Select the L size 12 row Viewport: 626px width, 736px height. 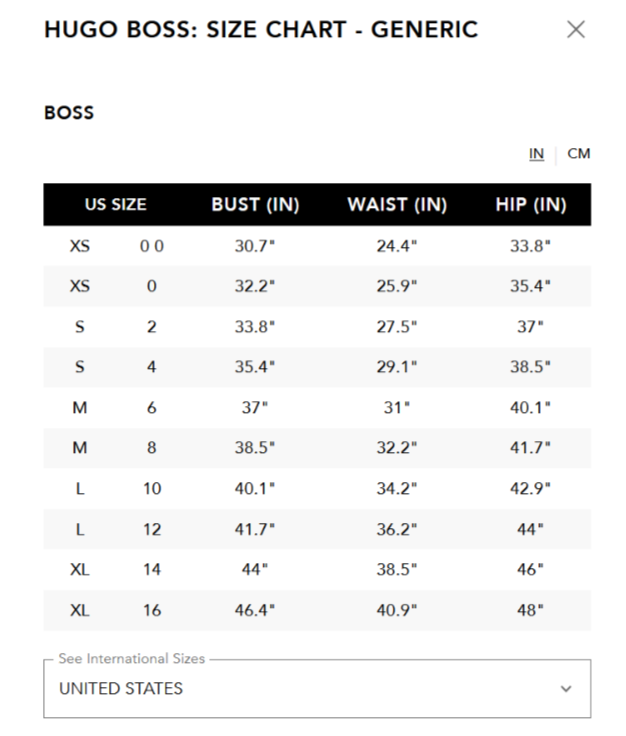pos(316,529)
